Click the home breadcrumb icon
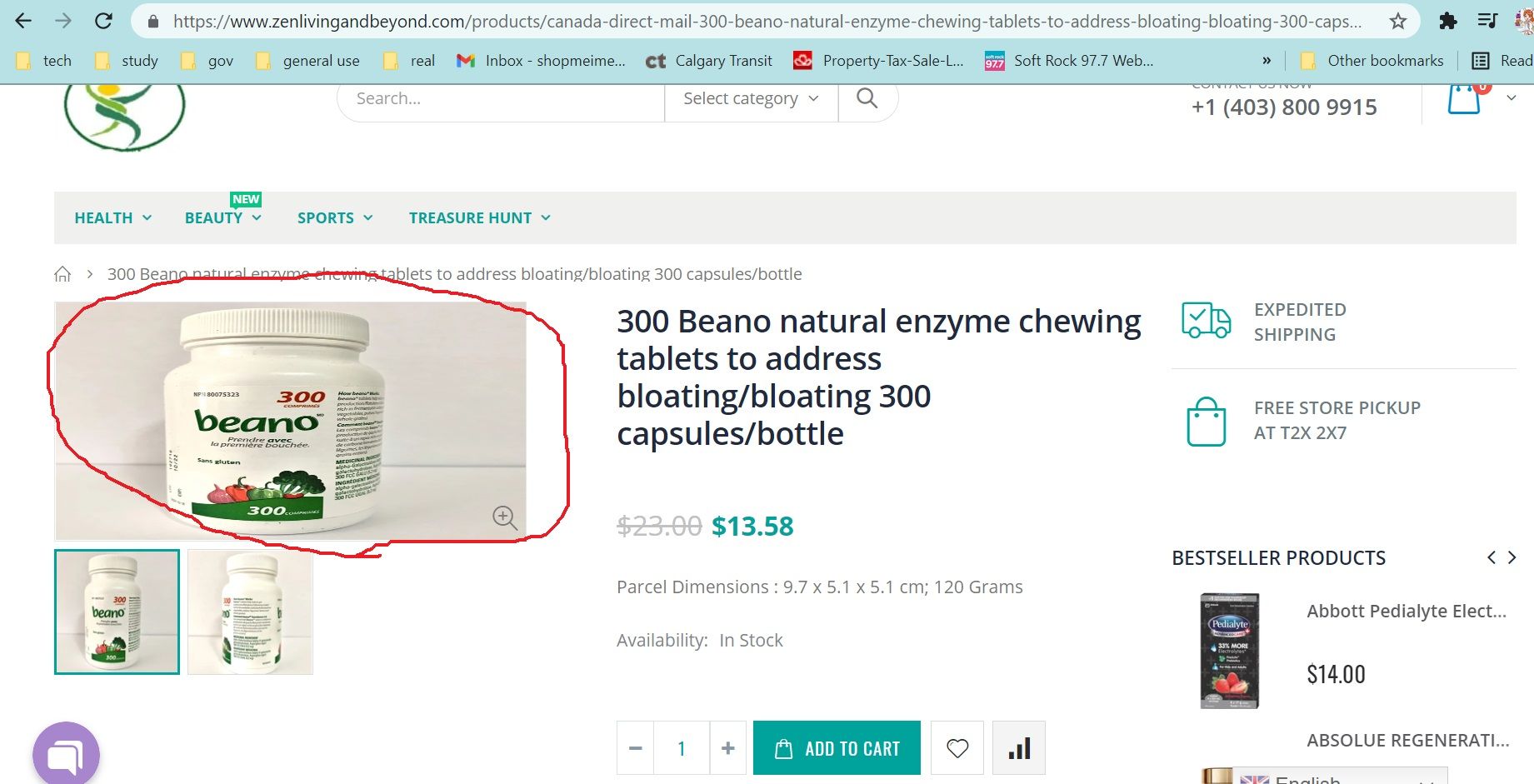 click(x=62, y=274)
